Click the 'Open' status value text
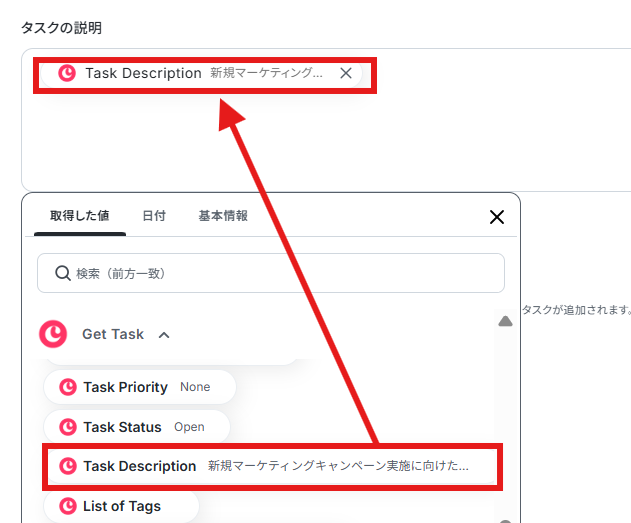Screen dimensions: 631x523 (x=189, y=427)
